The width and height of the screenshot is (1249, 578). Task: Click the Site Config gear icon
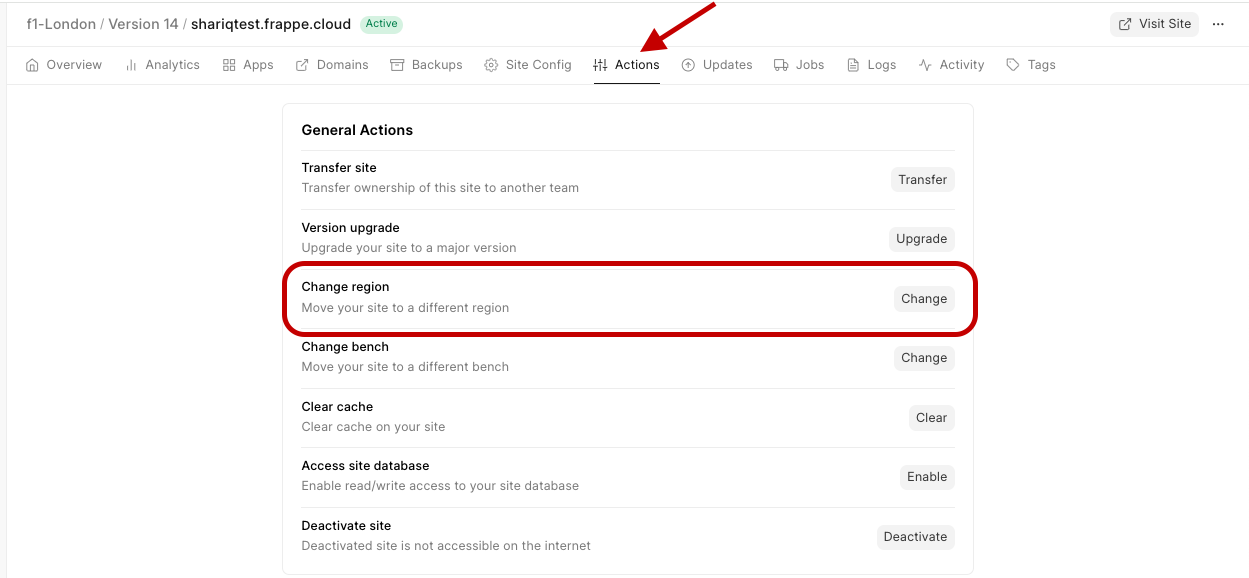point(491,65)
